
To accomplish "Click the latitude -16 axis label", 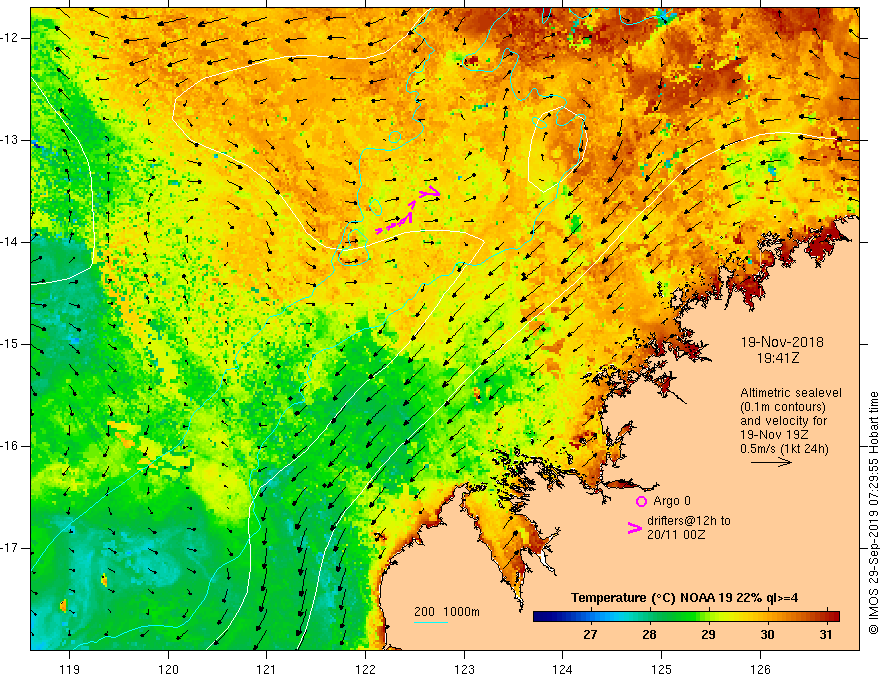I will (11, 447).
